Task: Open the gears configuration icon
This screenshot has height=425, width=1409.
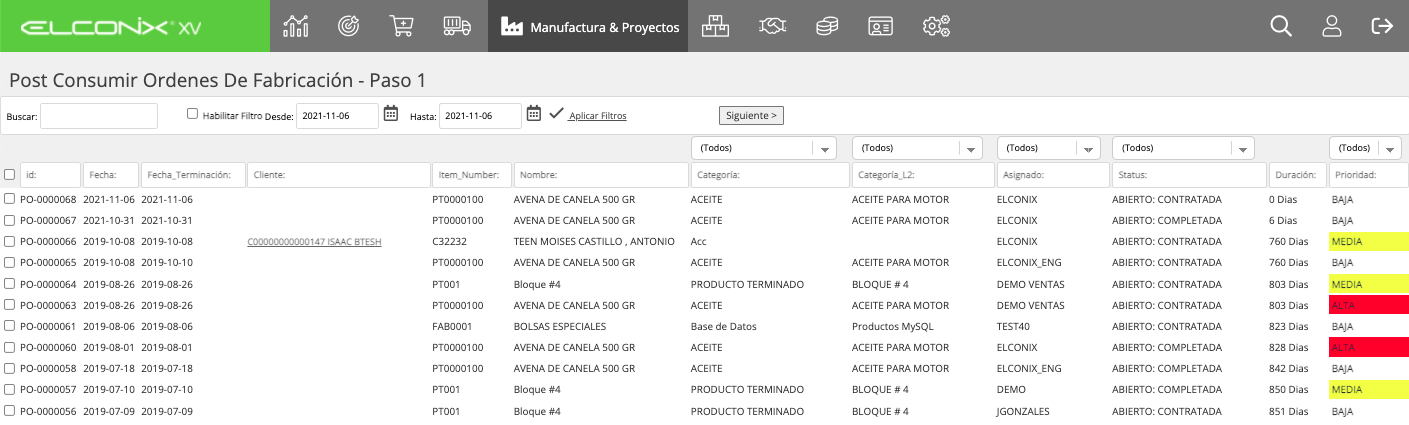Action: (936, 26)
